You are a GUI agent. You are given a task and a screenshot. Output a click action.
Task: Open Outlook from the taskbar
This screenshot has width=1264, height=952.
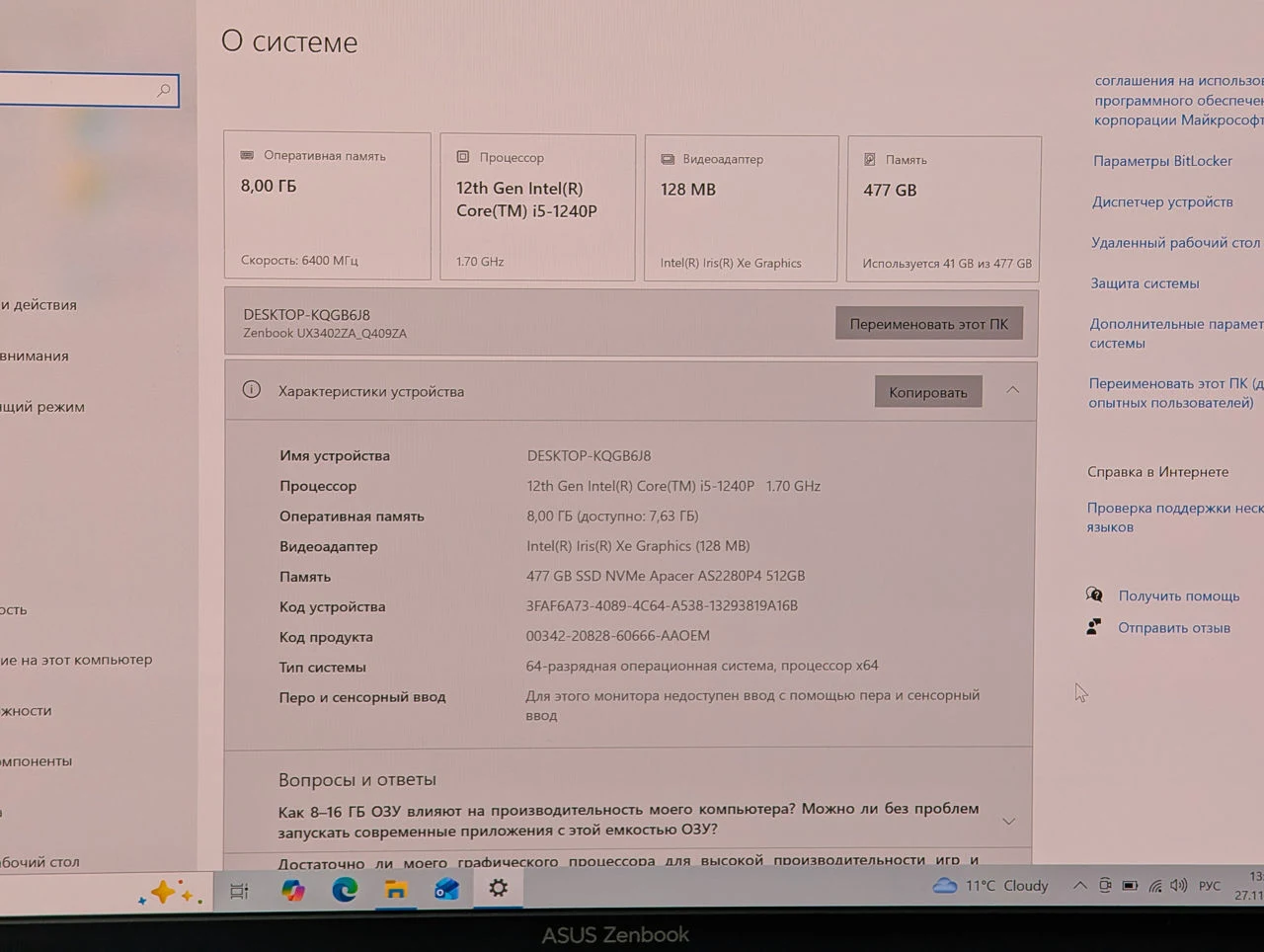tap(447, 889)
